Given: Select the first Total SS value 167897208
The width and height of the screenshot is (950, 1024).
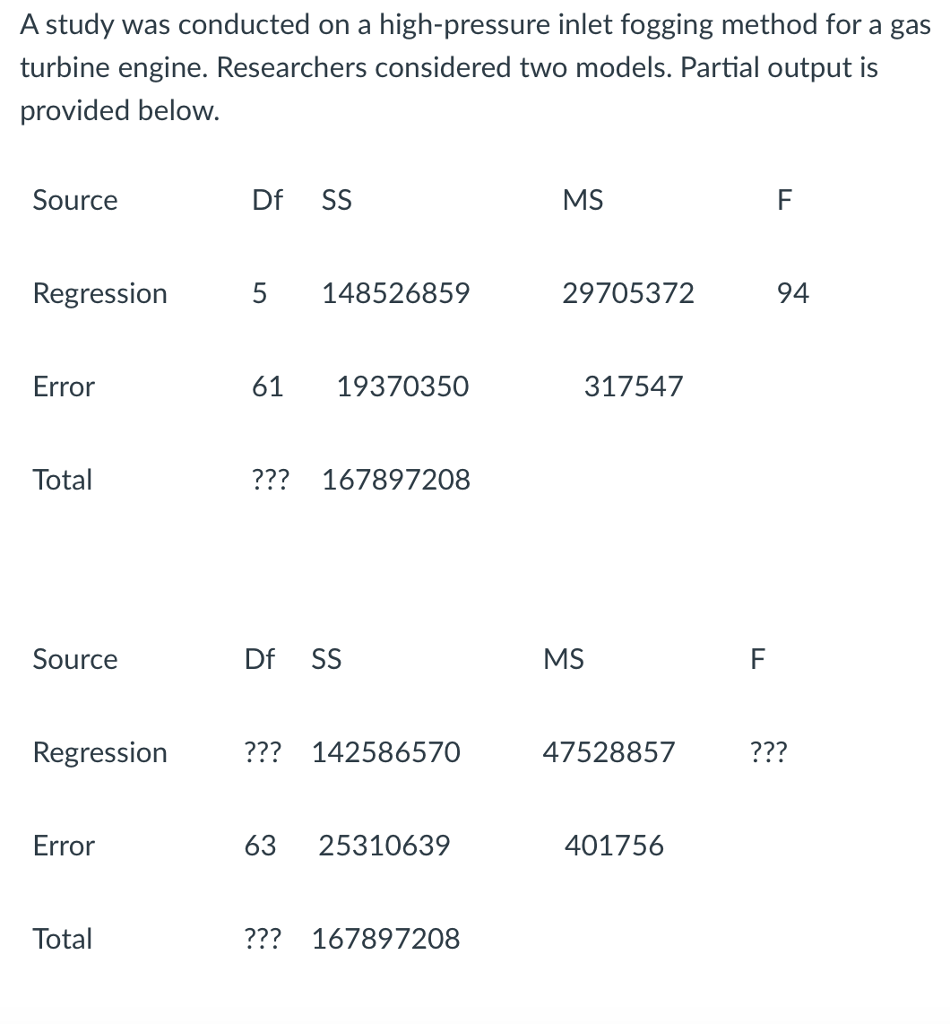Looking at the screenshot, I should point(396,480).
